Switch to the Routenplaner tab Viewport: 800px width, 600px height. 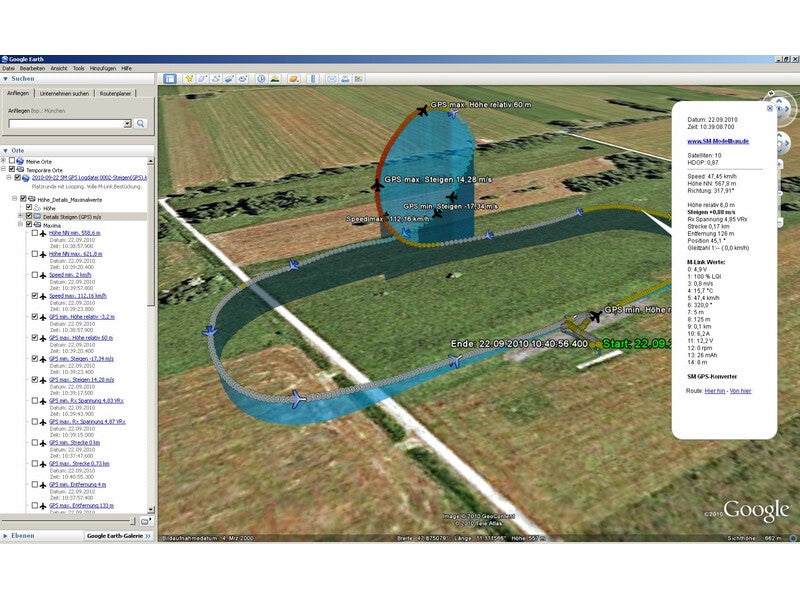[115, 93]
